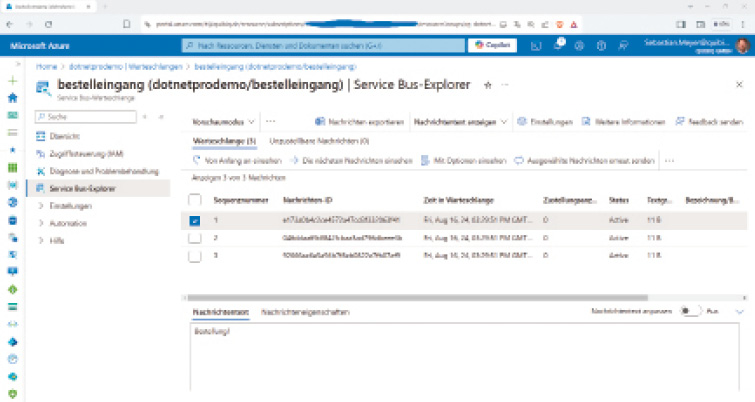Select the Nachrichteneigenschaften tab
The height and width of the screenshot is (402, 755).
click(305, 312)
